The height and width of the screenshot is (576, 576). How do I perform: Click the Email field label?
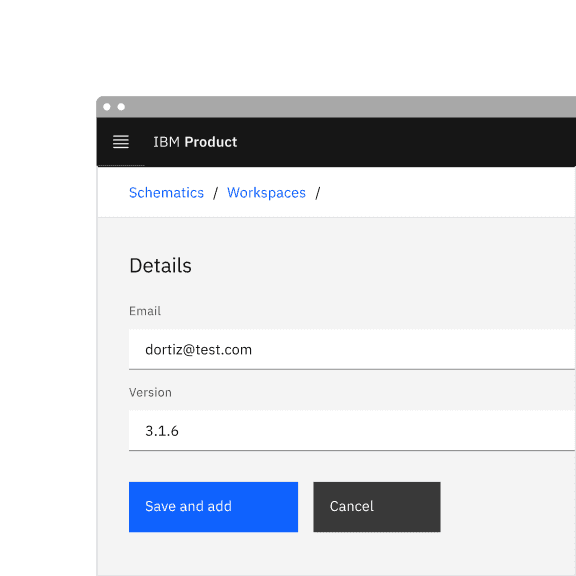point(145,311)
